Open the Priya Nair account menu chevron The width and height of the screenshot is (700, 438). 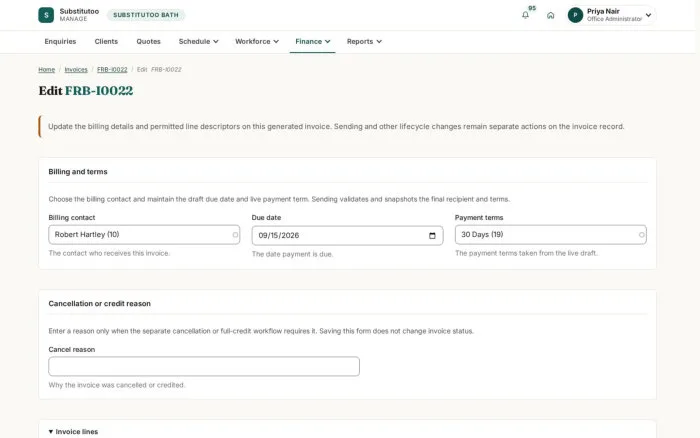tap(648, 15)
